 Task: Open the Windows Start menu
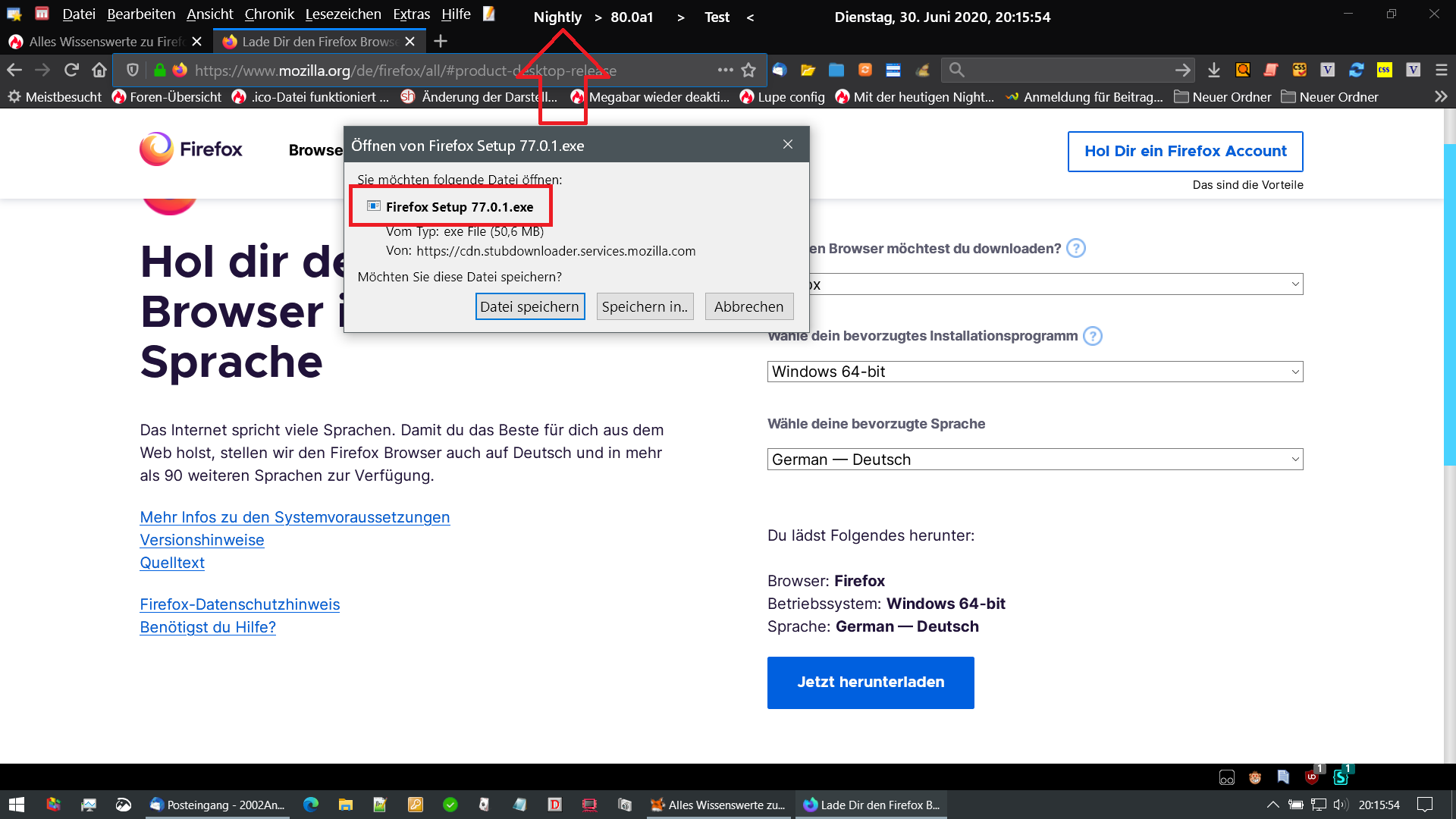(17, 805)
